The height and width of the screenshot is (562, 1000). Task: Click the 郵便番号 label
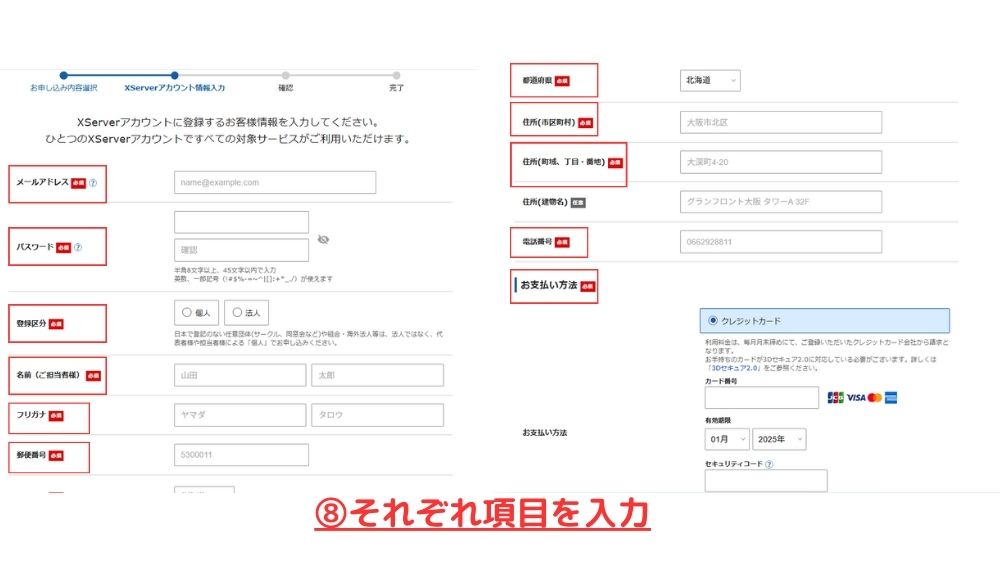31,455
